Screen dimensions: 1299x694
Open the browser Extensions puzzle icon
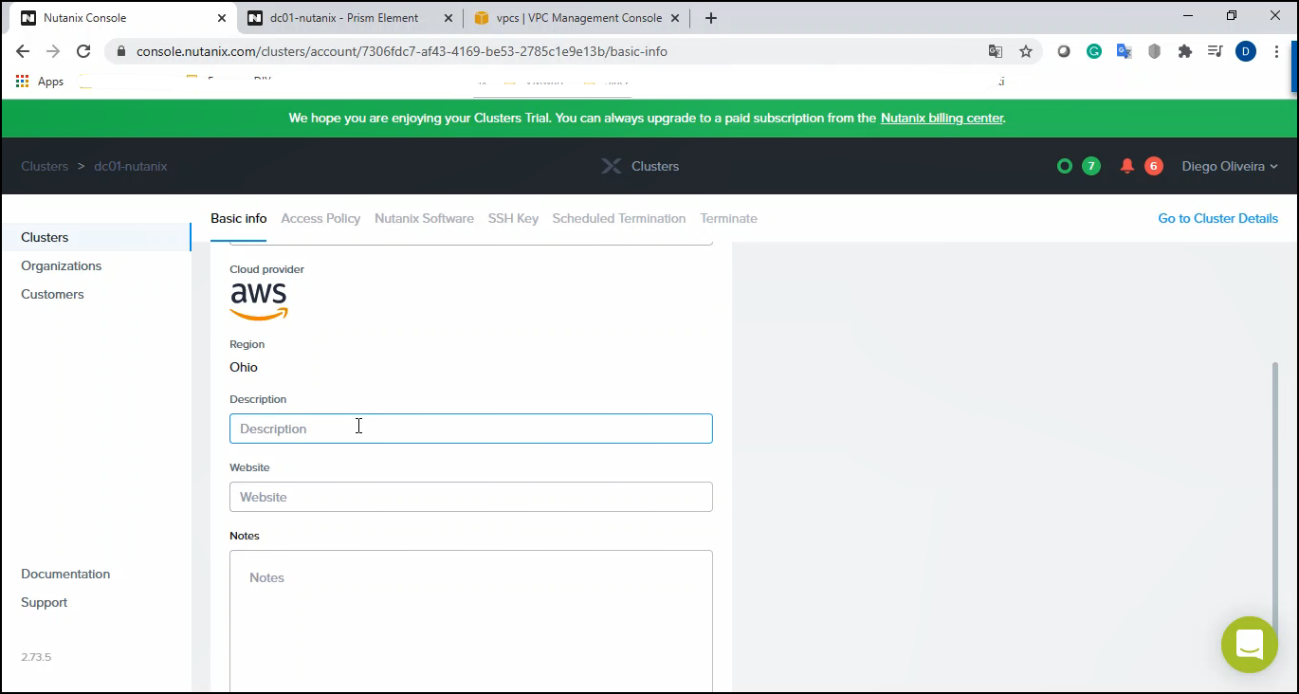[1185, 51]
